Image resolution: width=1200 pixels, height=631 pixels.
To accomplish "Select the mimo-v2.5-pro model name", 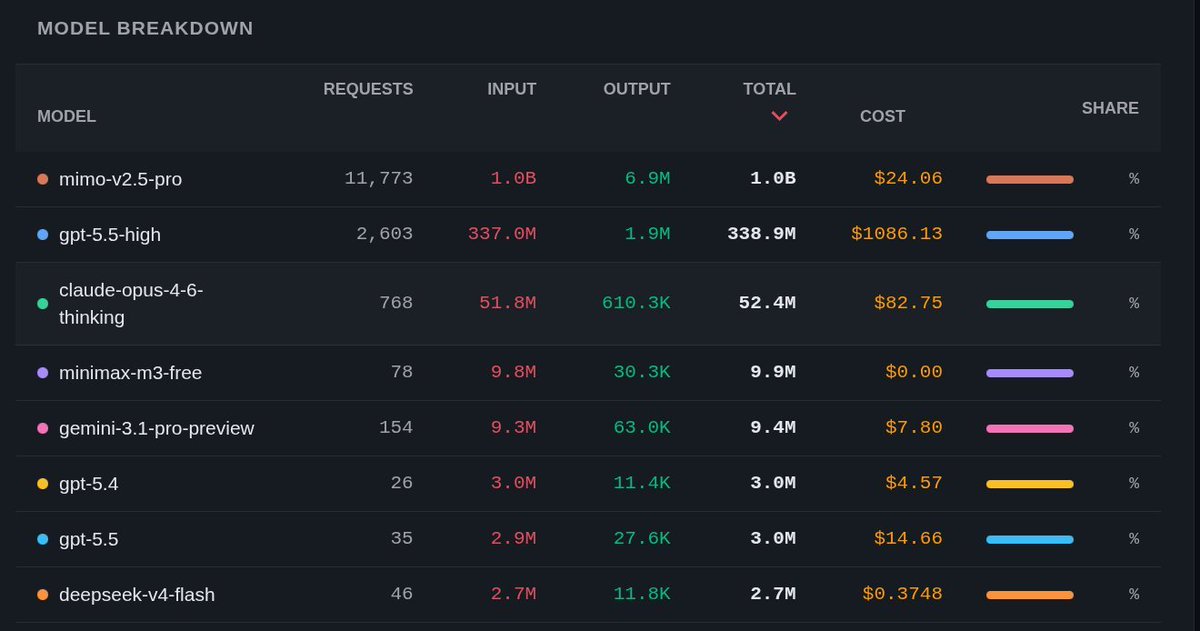I will click(x=120, y=179).
